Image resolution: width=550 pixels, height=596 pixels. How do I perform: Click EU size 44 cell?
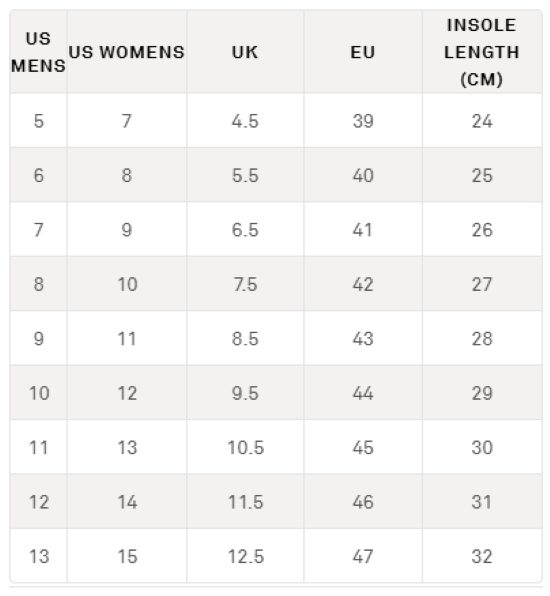point(363,393)
